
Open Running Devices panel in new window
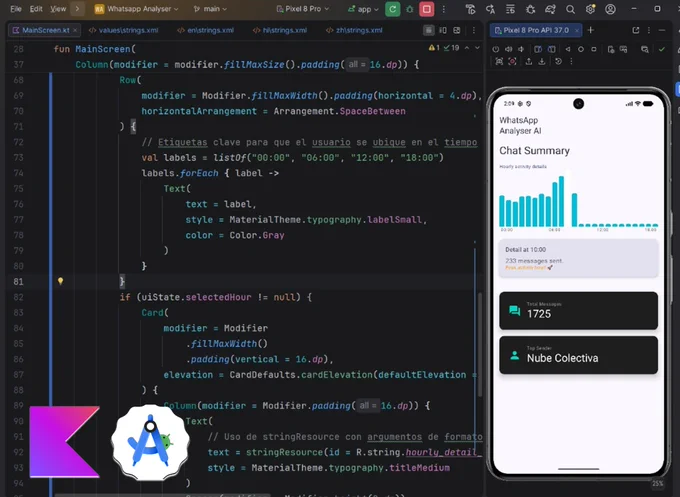[x=636, y=30]
